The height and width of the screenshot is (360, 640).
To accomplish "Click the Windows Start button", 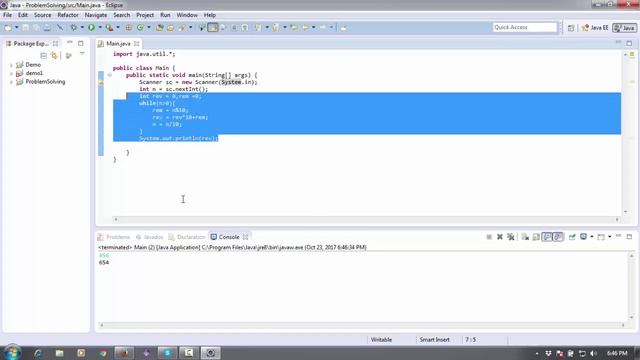I will pyautogui.click(x=12, y=353).
